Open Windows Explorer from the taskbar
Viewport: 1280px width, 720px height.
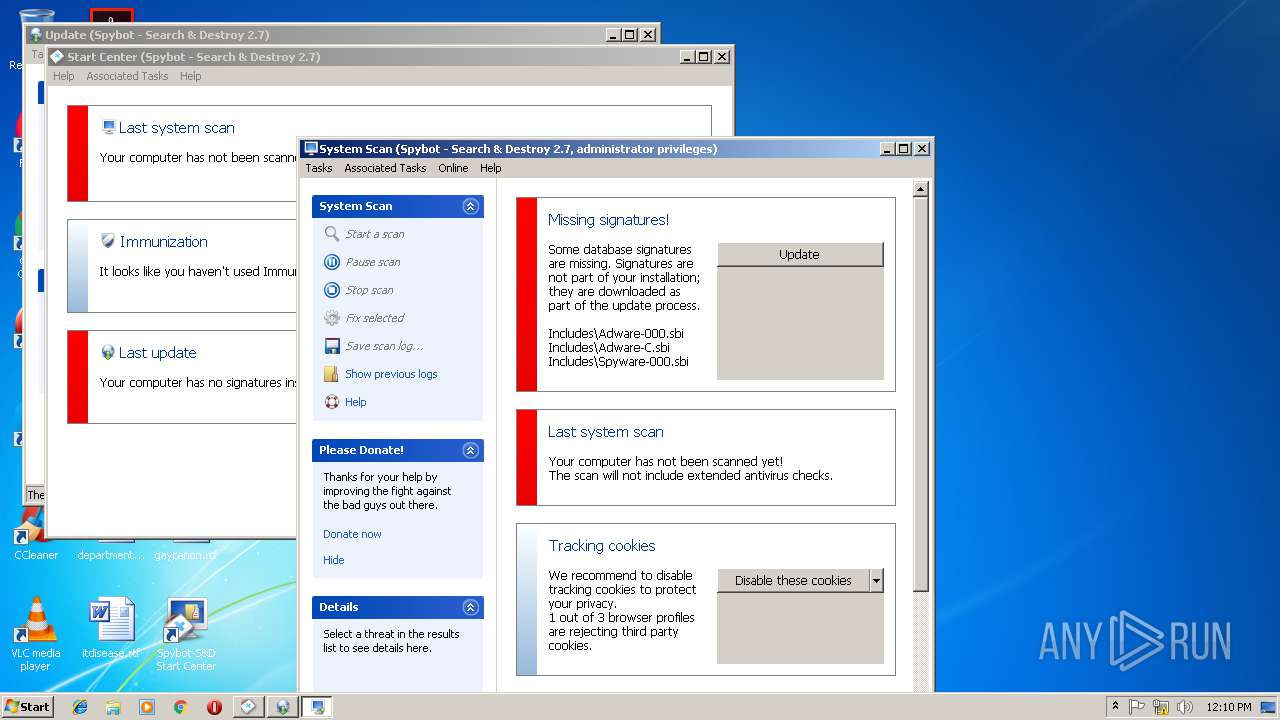click(113, 707)
